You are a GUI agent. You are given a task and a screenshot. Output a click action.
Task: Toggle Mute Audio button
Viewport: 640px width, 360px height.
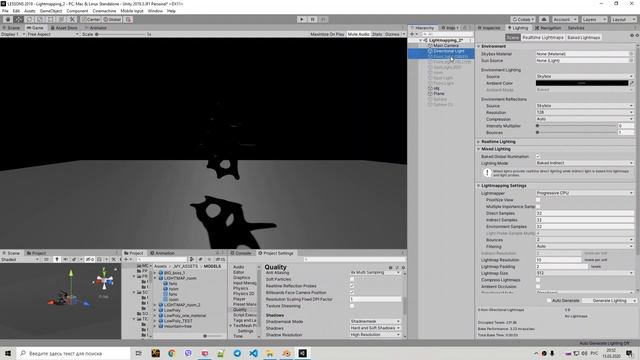(358, 34)
